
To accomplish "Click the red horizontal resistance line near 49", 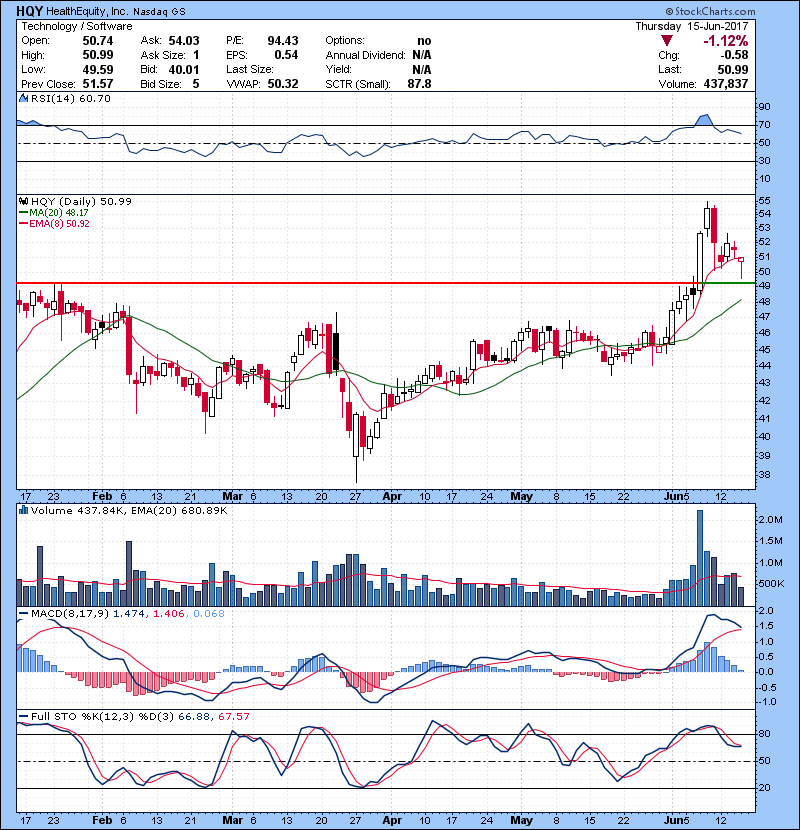I will pyautogui.click(x=360, y=283).
